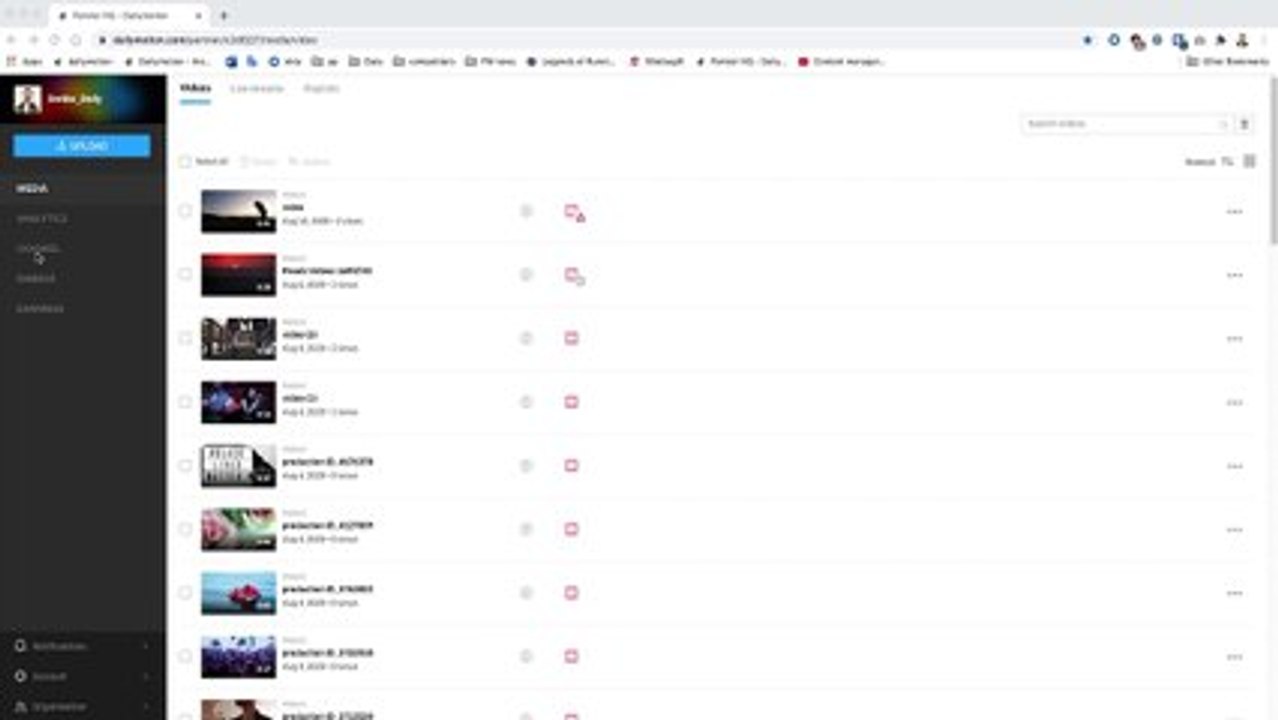The width and height of the screenshot is (1278, 720).
Task: Click visibility icon on video (2) row
Action: pos(526,338)
